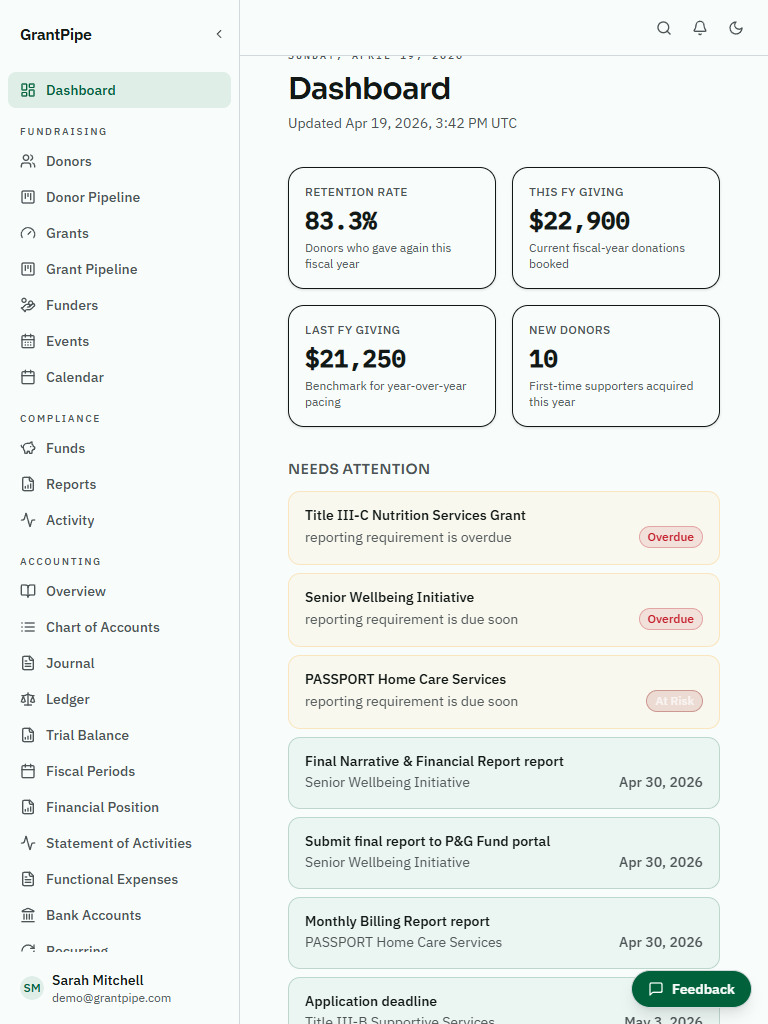The height and width of the screenshot is (1024, 768).
Task: Open Final Narrative & Financial Report item
Action: pyautogui.click(x=504, y=773)
